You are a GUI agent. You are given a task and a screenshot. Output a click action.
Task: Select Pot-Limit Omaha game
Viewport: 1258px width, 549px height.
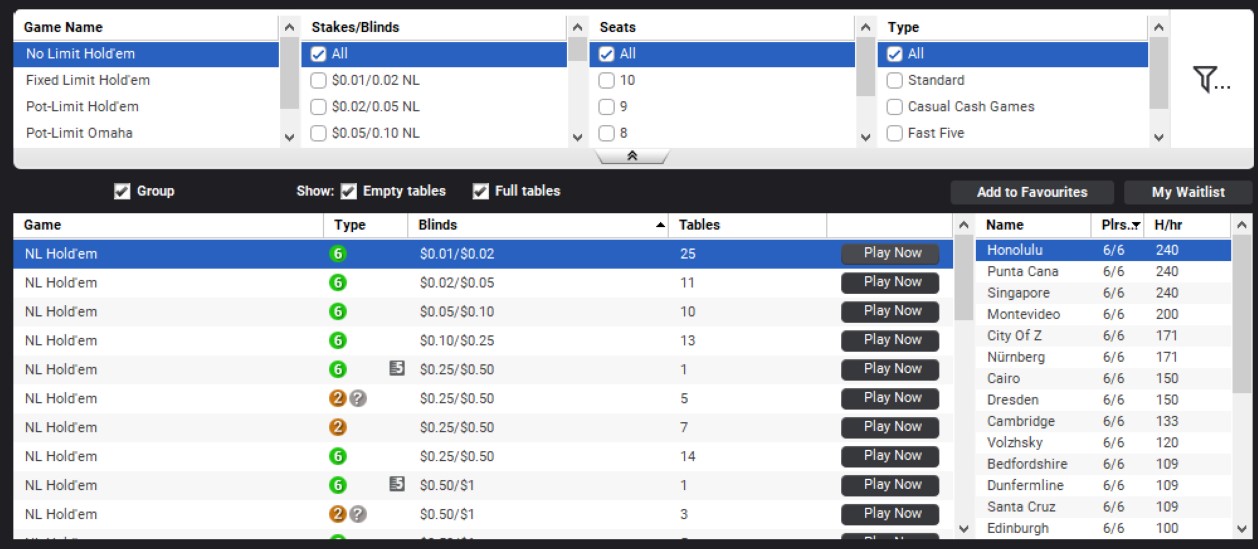(80, 133)
